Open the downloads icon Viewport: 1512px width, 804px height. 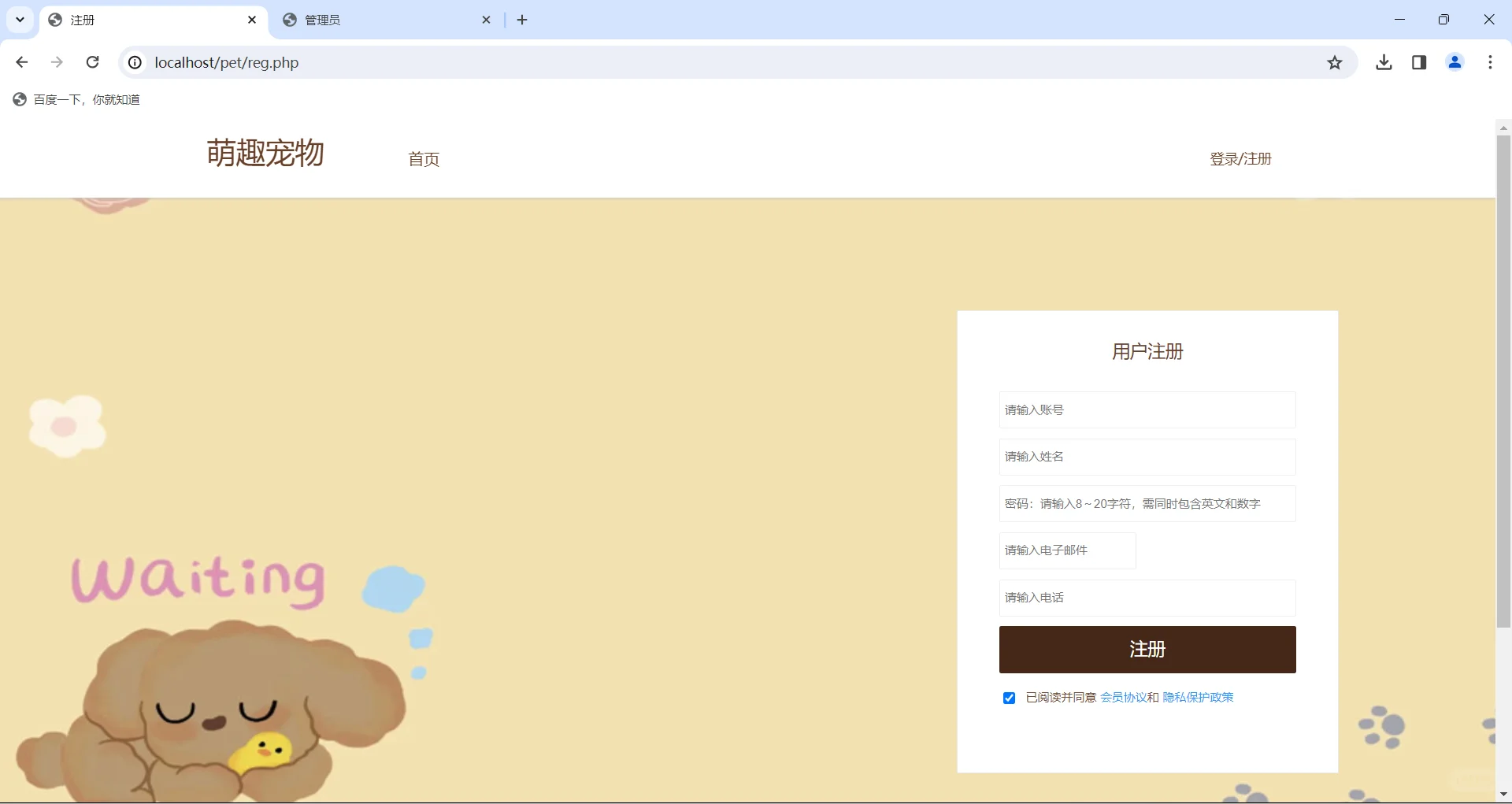coord(1384,62)
